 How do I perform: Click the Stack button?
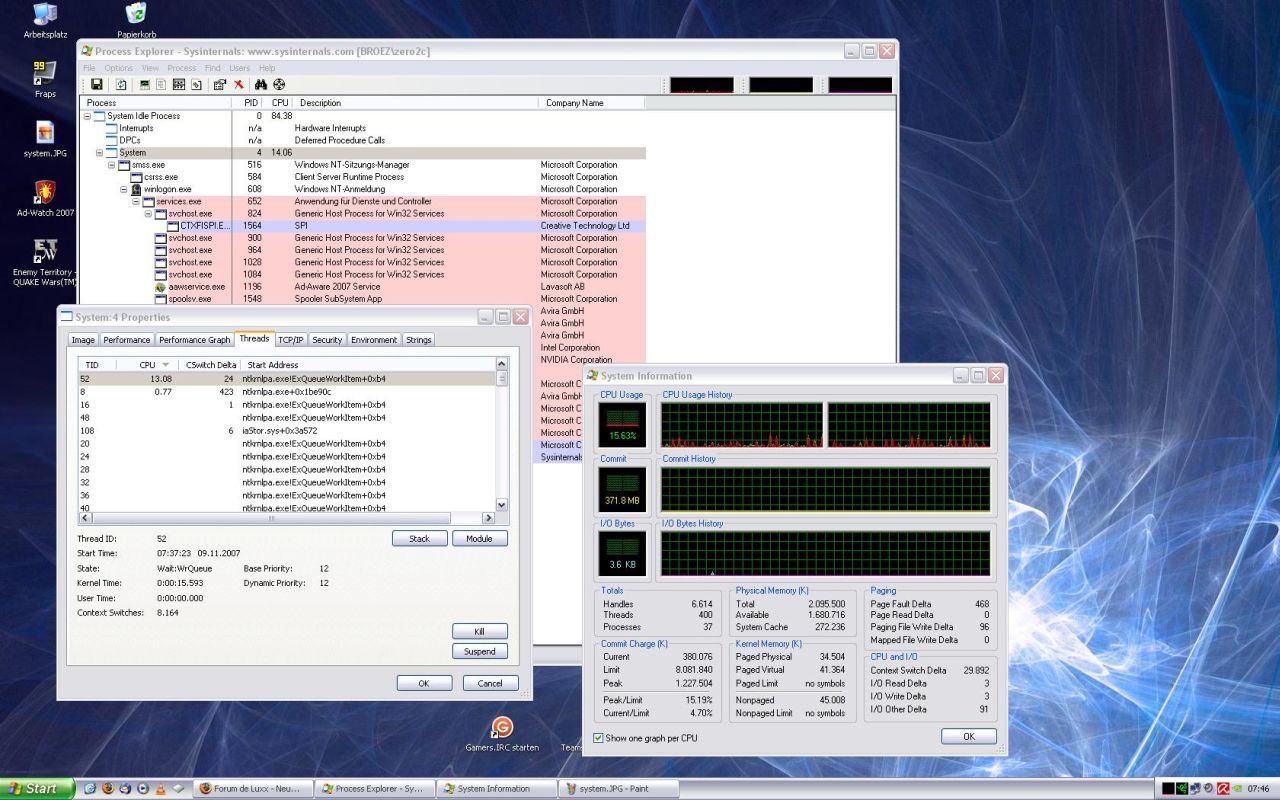pyautogui.click(x=419, y=538)
